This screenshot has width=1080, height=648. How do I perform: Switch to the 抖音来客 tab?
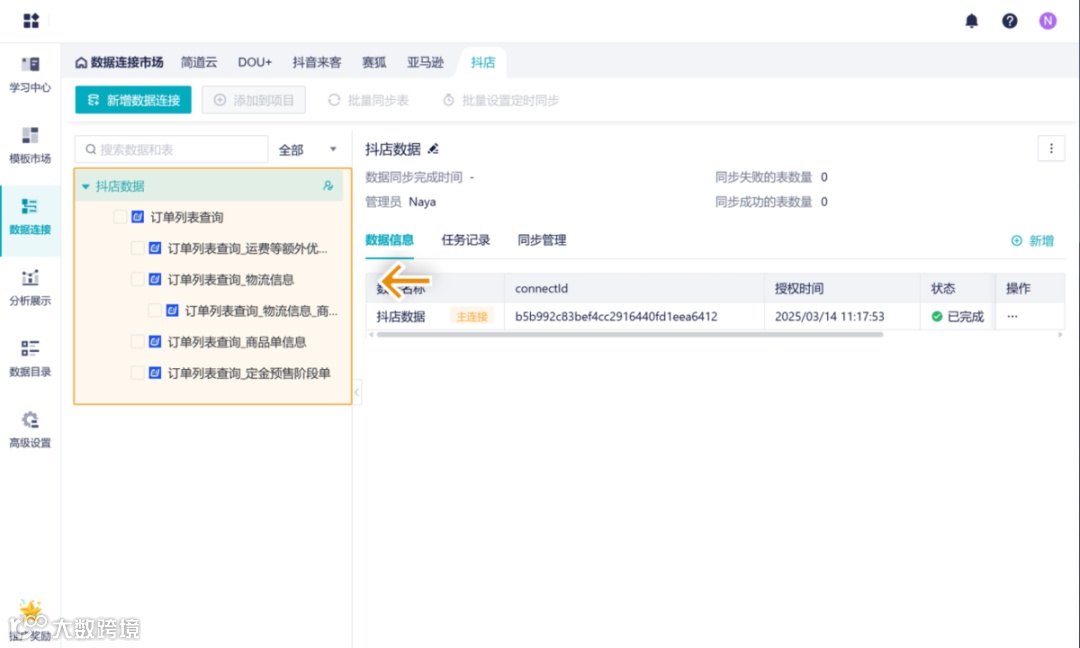[317, 62]
